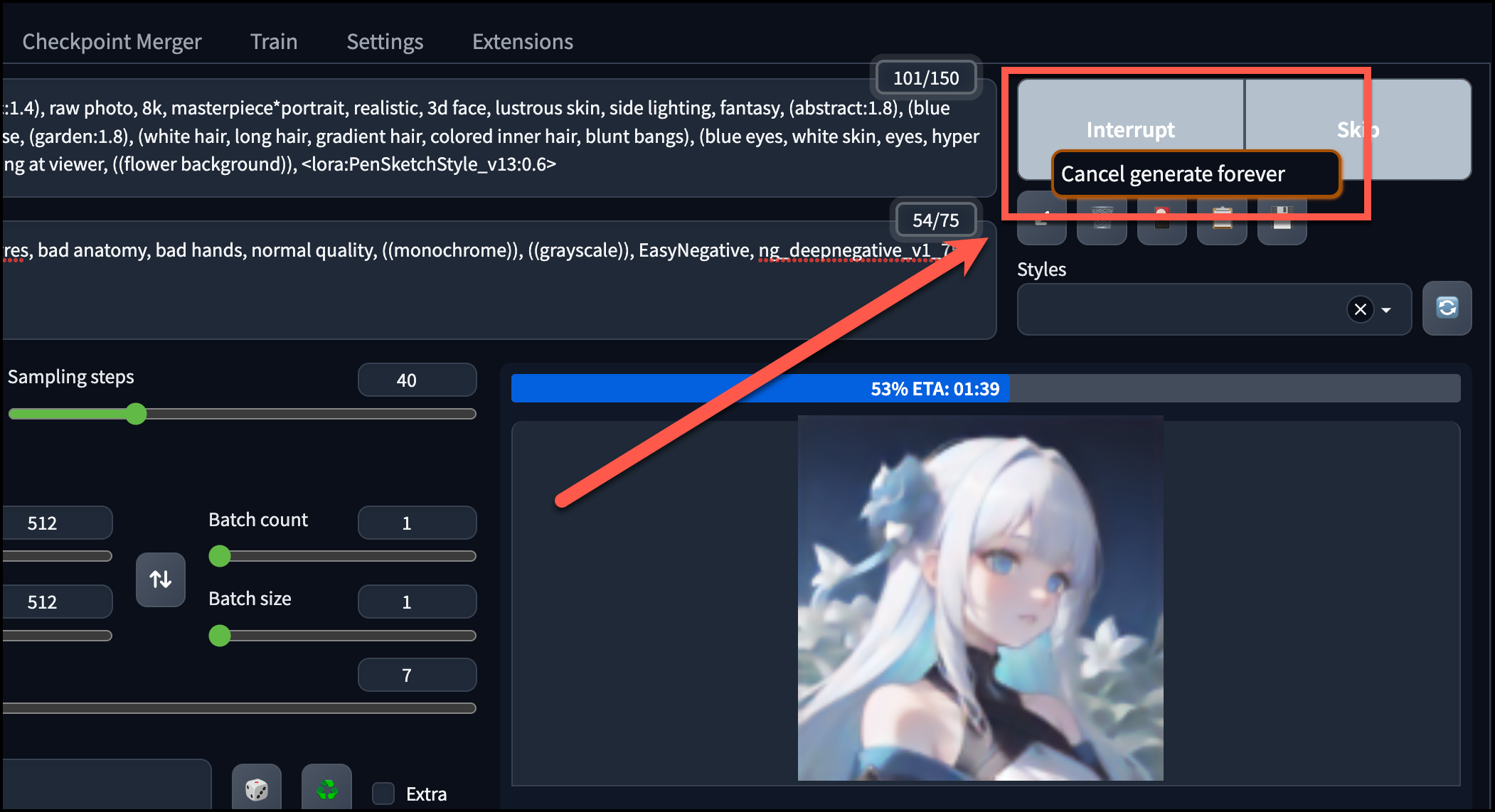
Task: Drag the Sampling steps slider
Action: [135, 412]
